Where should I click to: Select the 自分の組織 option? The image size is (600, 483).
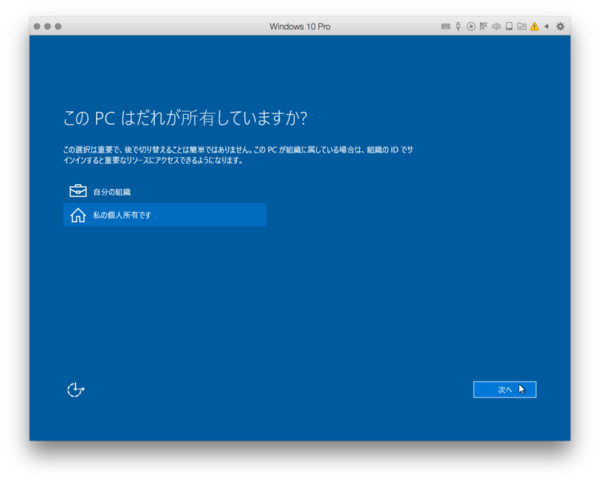(x=165, y=192)
